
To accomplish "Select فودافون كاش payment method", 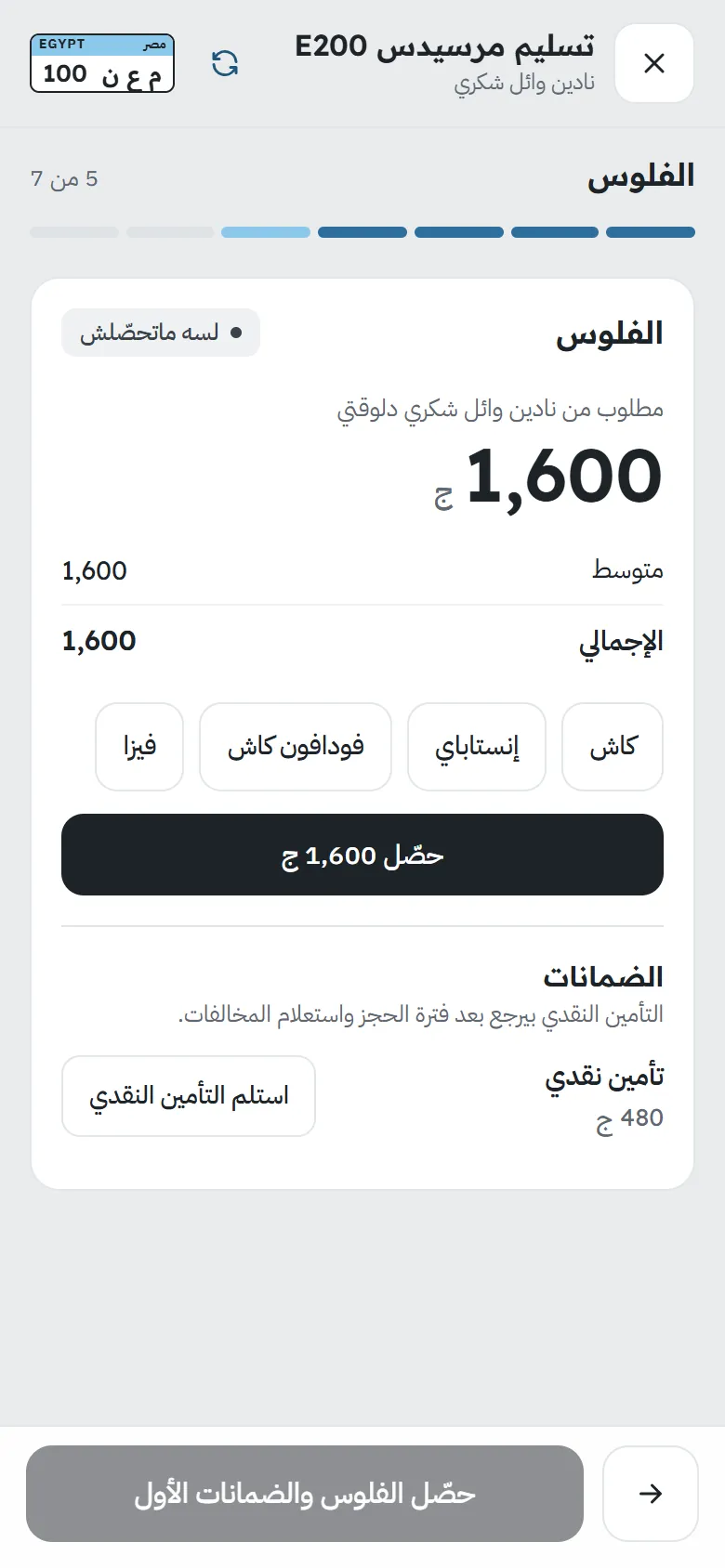I will (x=296, y=747).
